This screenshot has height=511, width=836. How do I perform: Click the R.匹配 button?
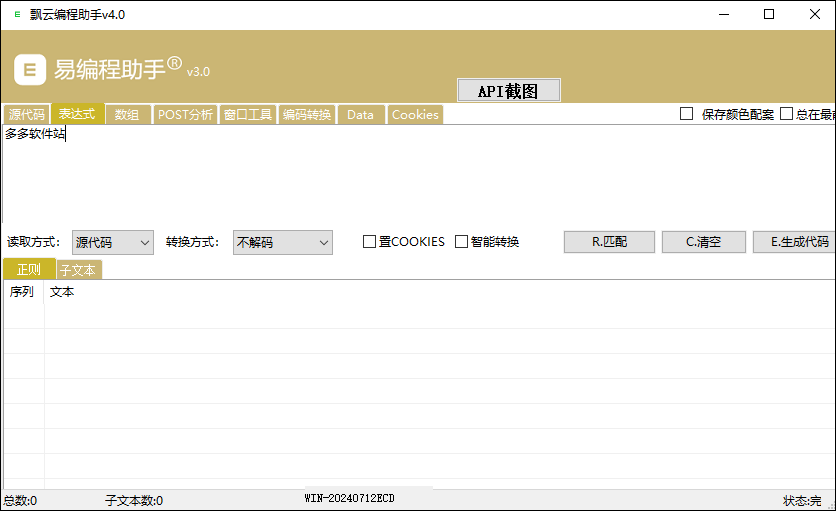click(609, 242)
